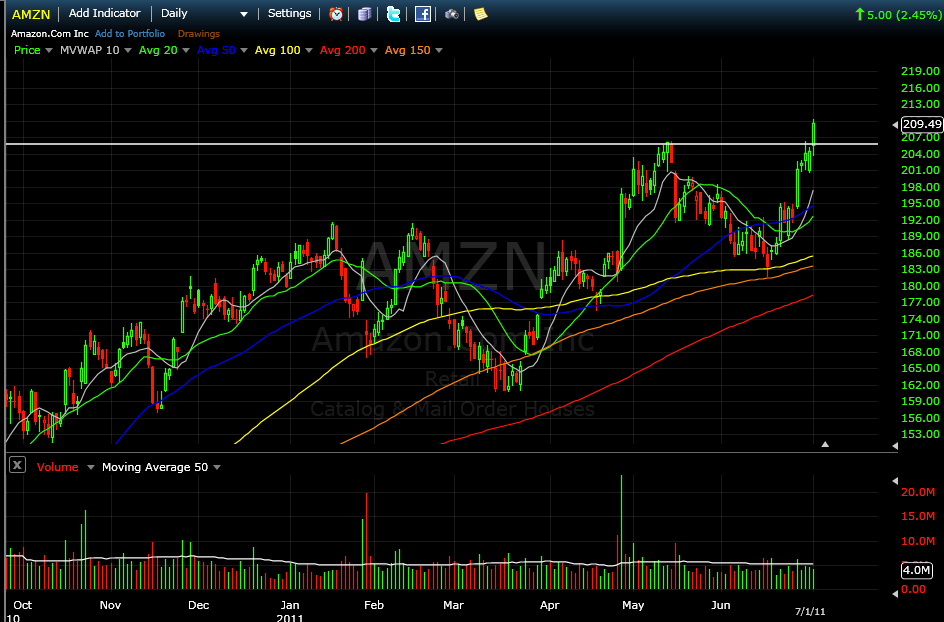Click scale arrow below the 153.00 label

895,446
